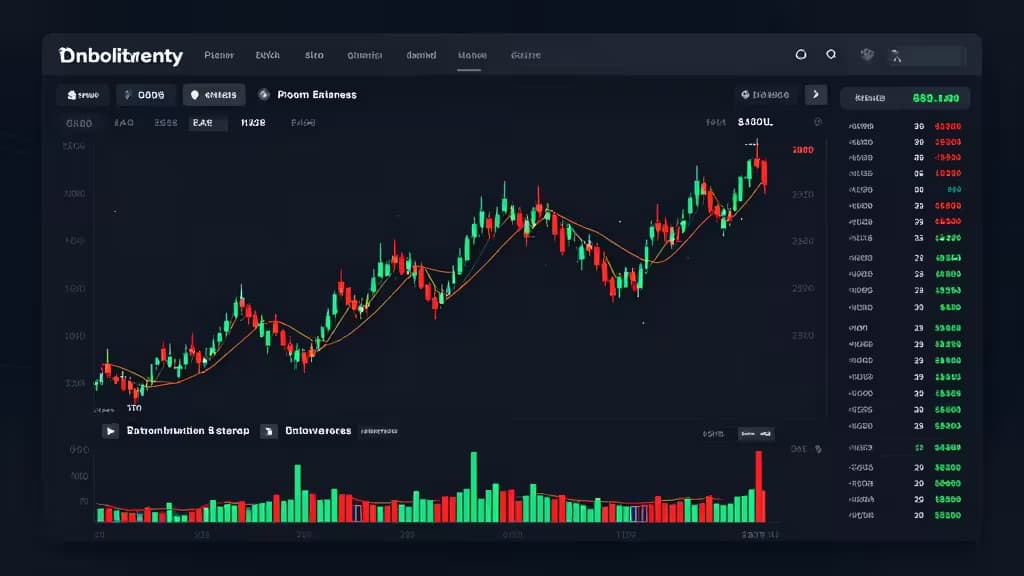The height and width of the screenshot is (576, 1024).
Task: Click the Batrombrutition 8 sterap label
Action: click(187, 431)
